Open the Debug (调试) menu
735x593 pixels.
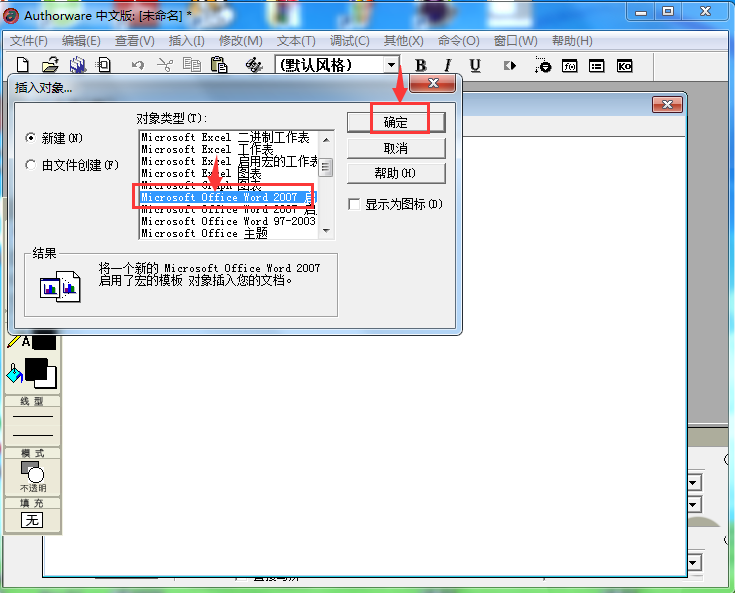350,41
